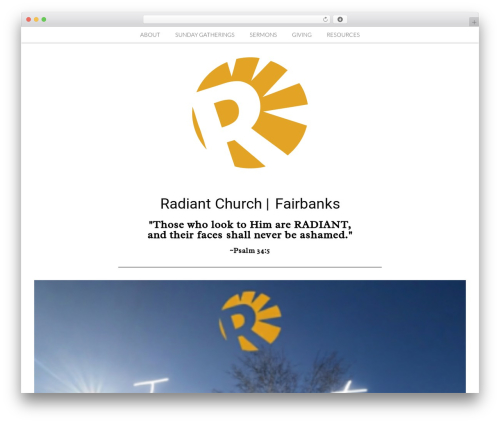Click the "Those who look to Him" quote
Viewport: 500px width, 423px height.
tap(250, 230)
